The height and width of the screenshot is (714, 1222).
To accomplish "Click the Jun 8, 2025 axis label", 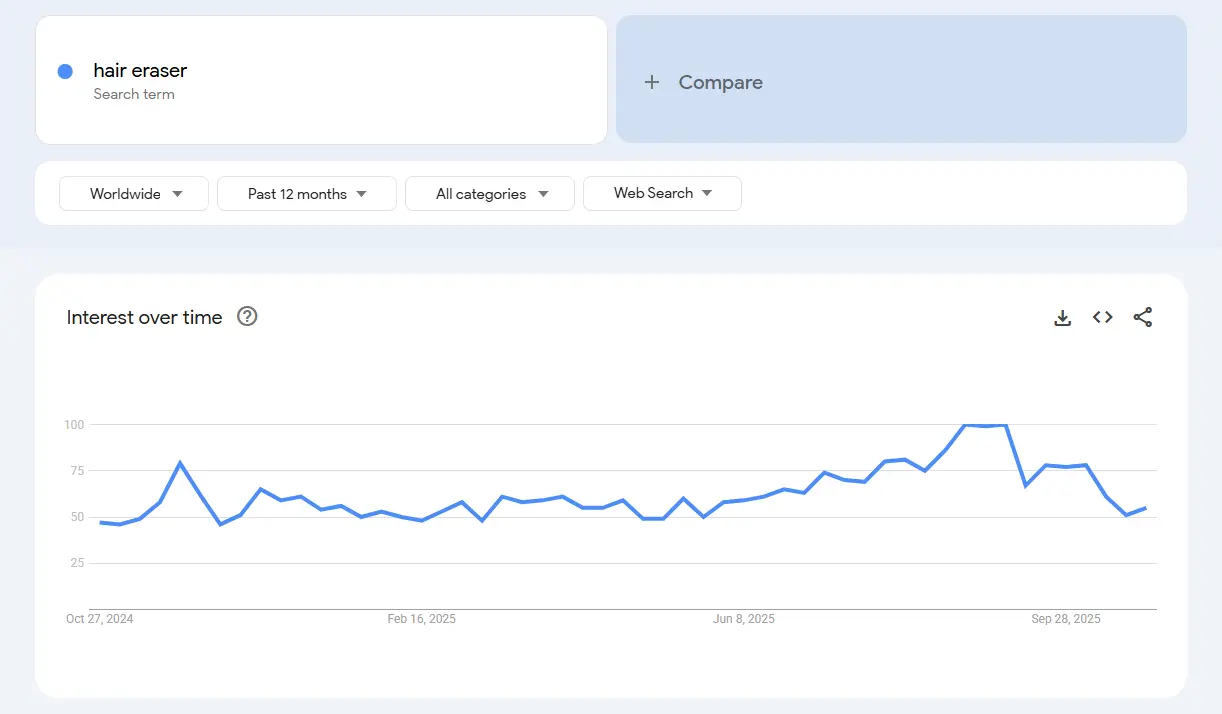I will tap(743, 619).
